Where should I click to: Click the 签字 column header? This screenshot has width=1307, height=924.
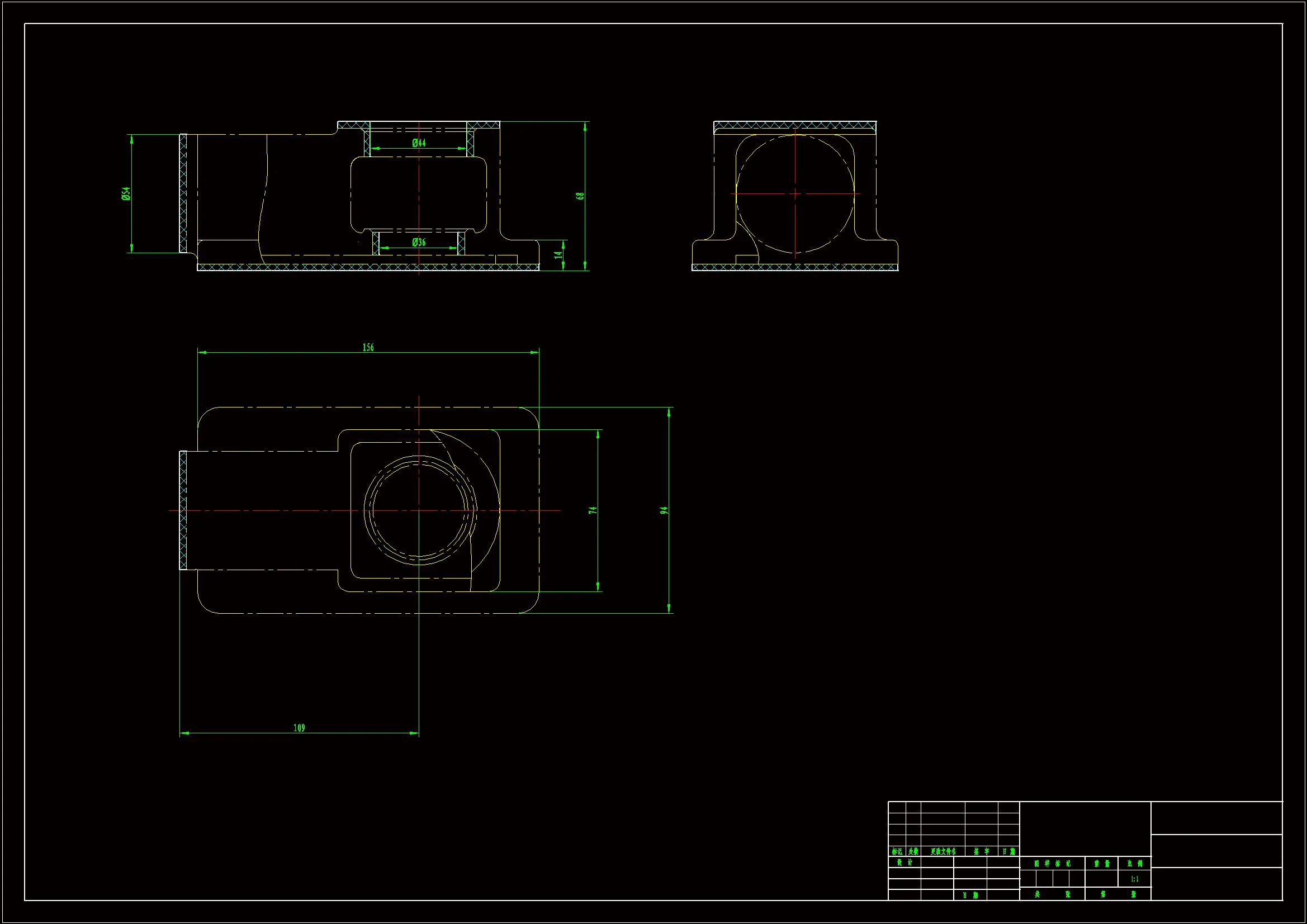(982, 852)
